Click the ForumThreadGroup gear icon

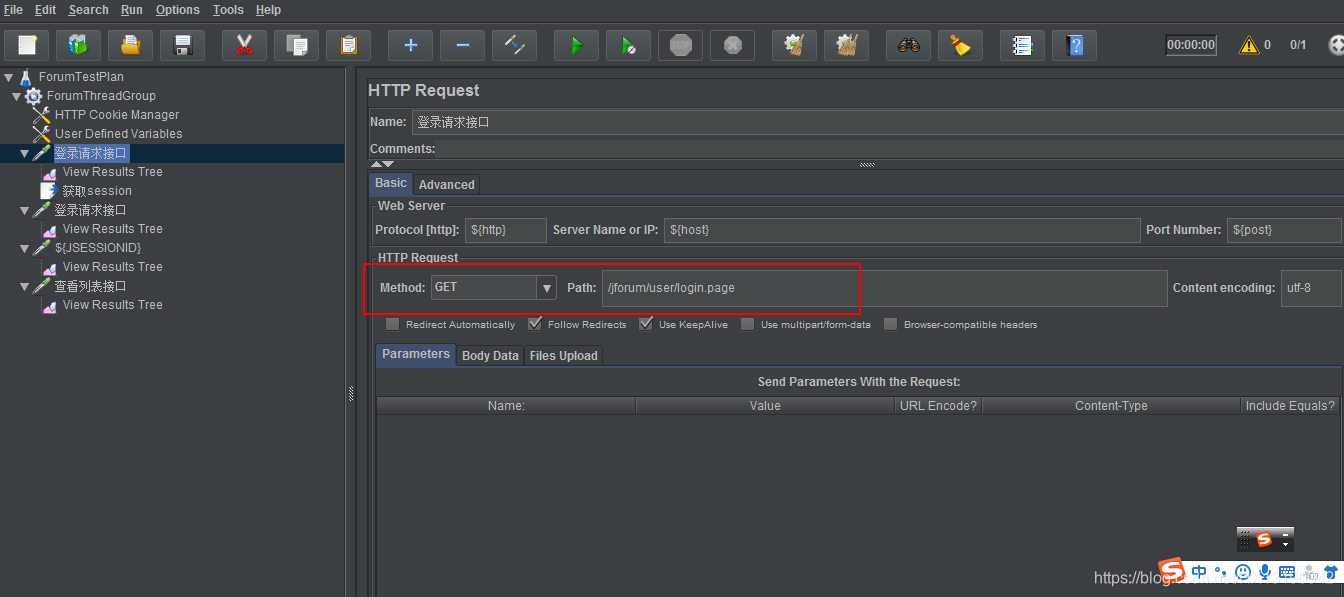pos(33,96)
